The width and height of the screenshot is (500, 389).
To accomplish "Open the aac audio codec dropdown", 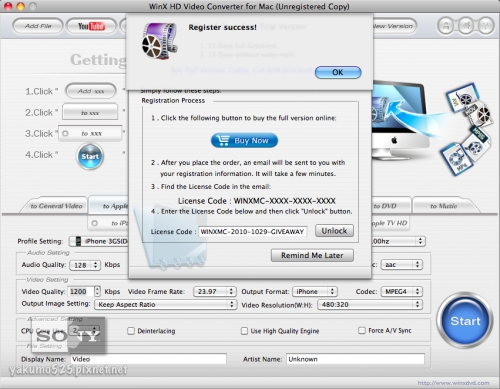I will pos(402,265).
